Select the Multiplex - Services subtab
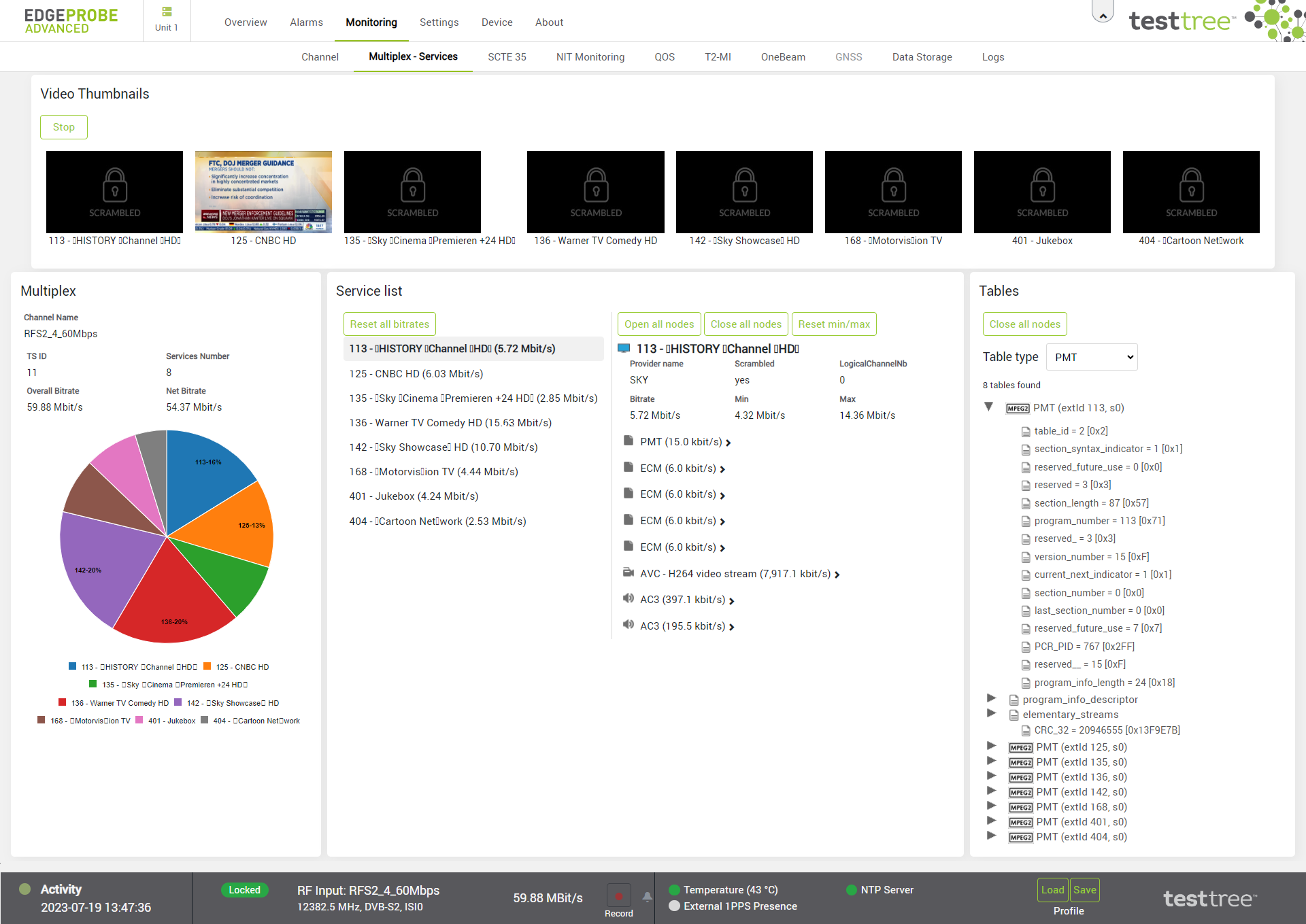 coord(413,57)
